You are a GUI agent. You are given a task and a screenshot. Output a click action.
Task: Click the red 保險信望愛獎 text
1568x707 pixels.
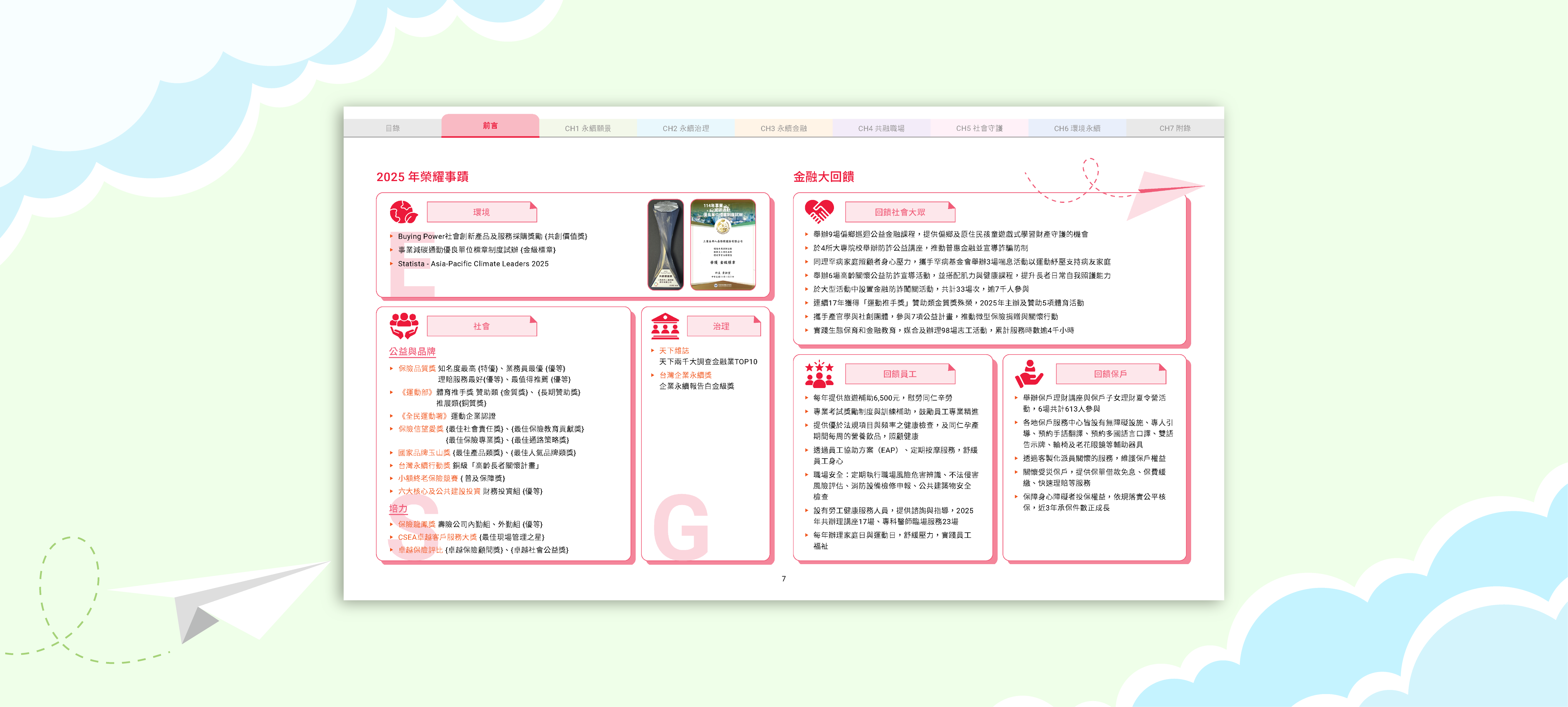[x=421, y=429]
